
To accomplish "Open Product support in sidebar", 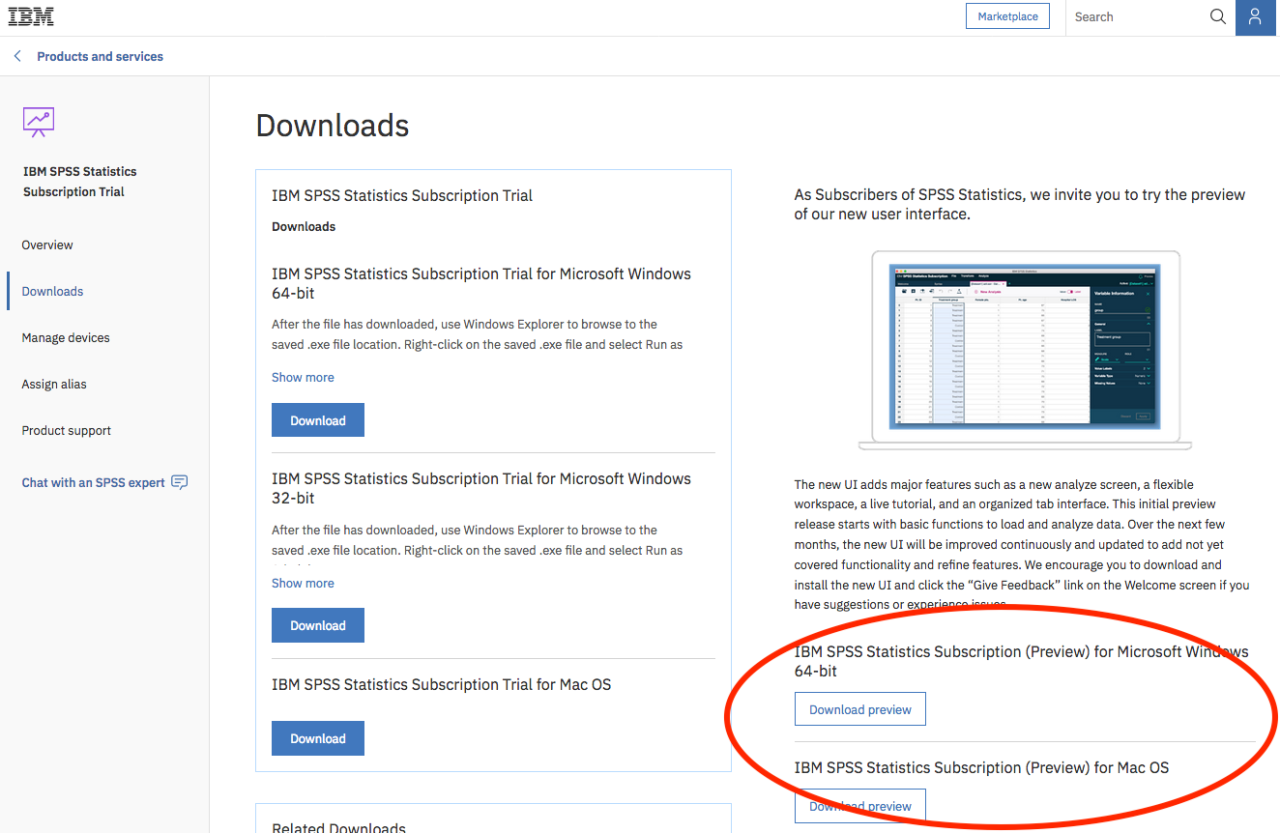I will pos(66,431).
